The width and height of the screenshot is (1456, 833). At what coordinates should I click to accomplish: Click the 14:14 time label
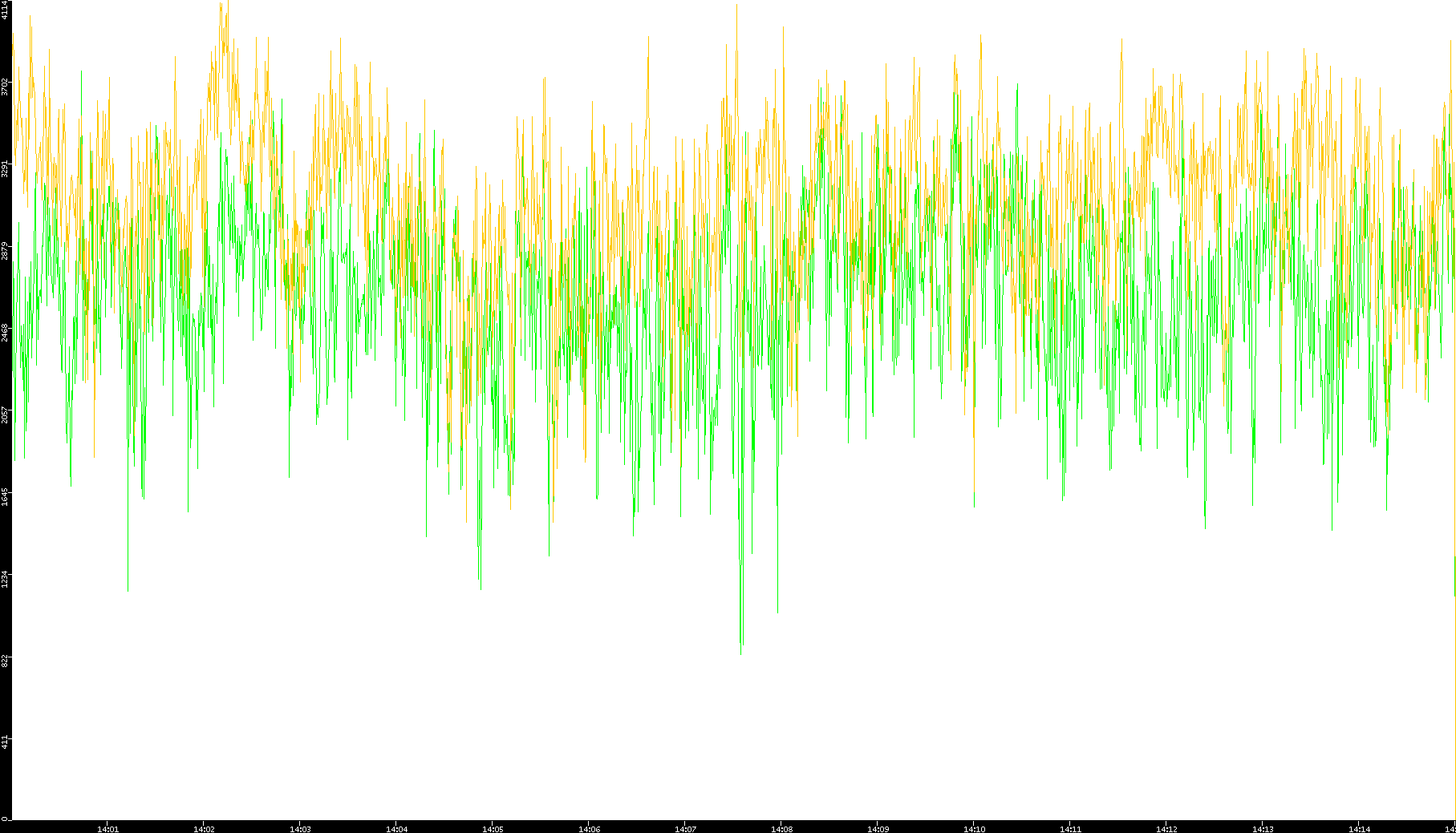point(1359,829)
